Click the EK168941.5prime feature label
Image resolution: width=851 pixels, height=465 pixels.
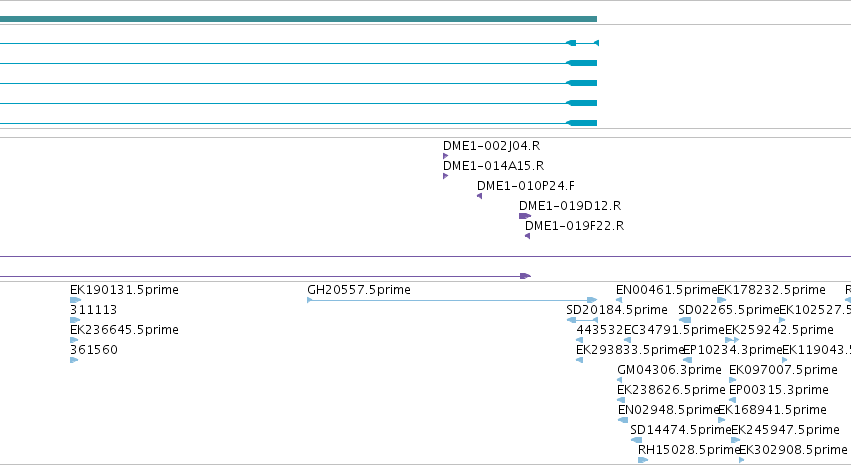coord(772,410)
